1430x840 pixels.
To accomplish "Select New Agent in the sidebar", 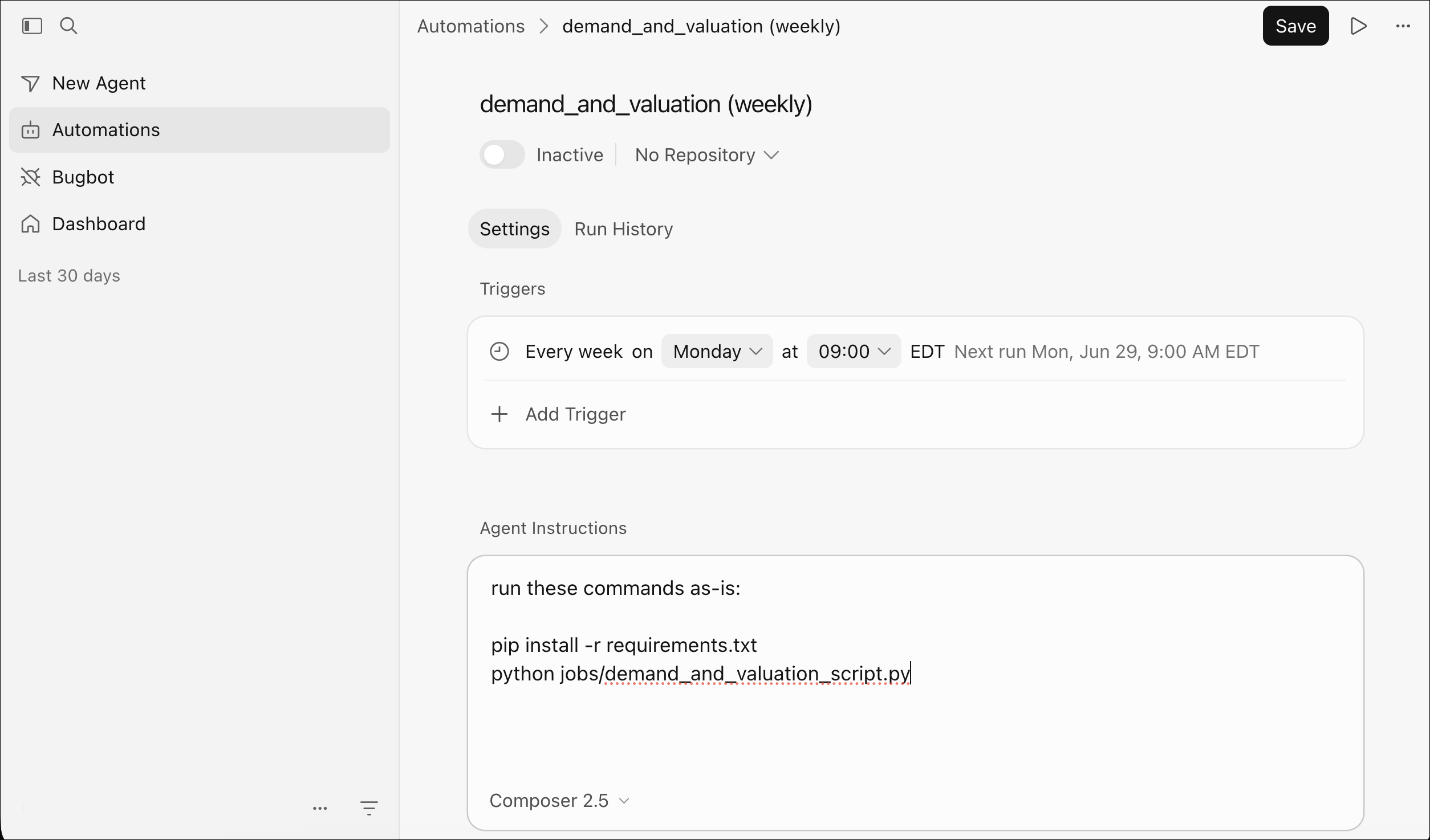I will [199, 83].
